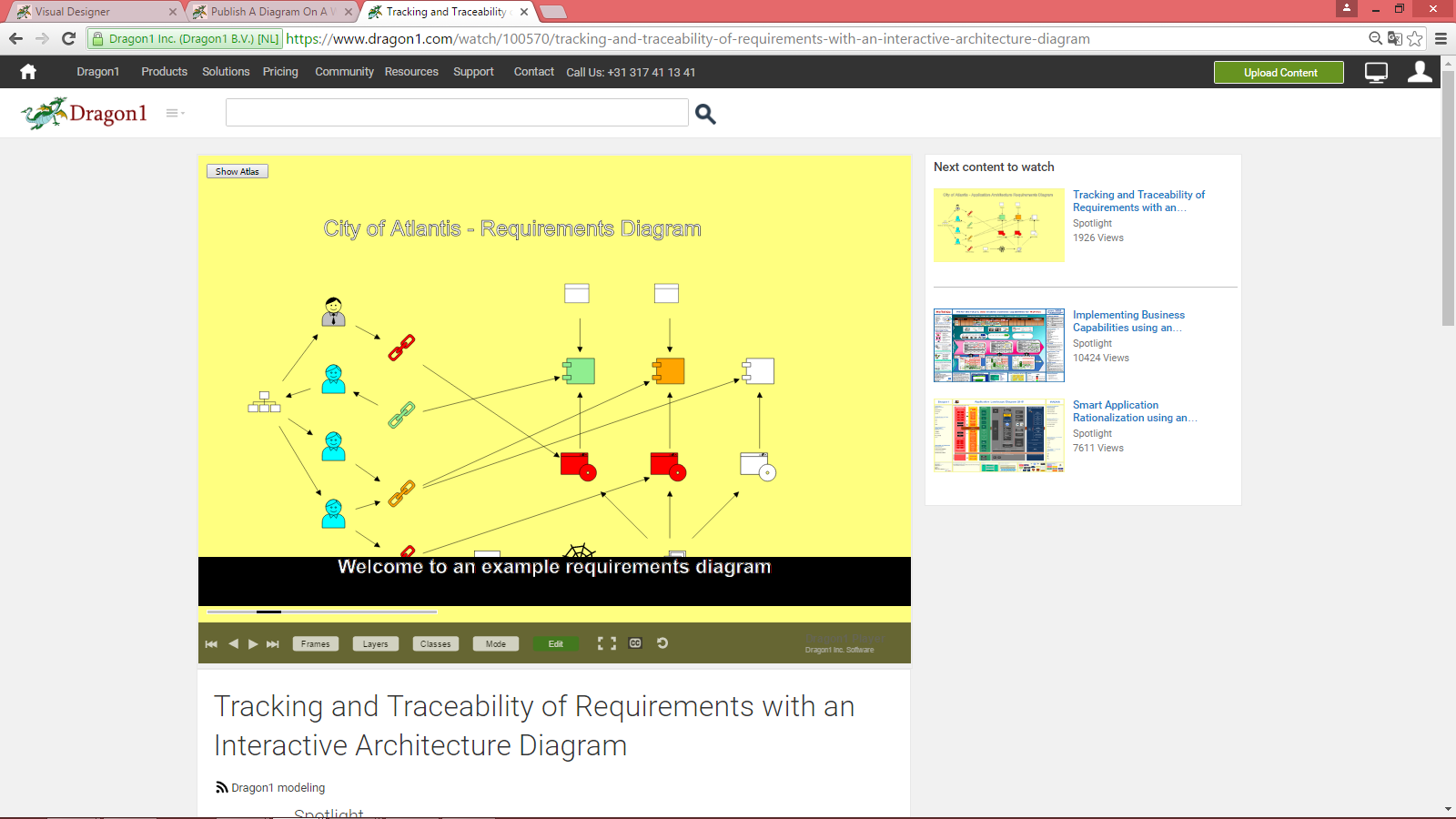Go to the Dragon1 home icon
Viewport: 1456px width, 819px height.
point(28,72)
